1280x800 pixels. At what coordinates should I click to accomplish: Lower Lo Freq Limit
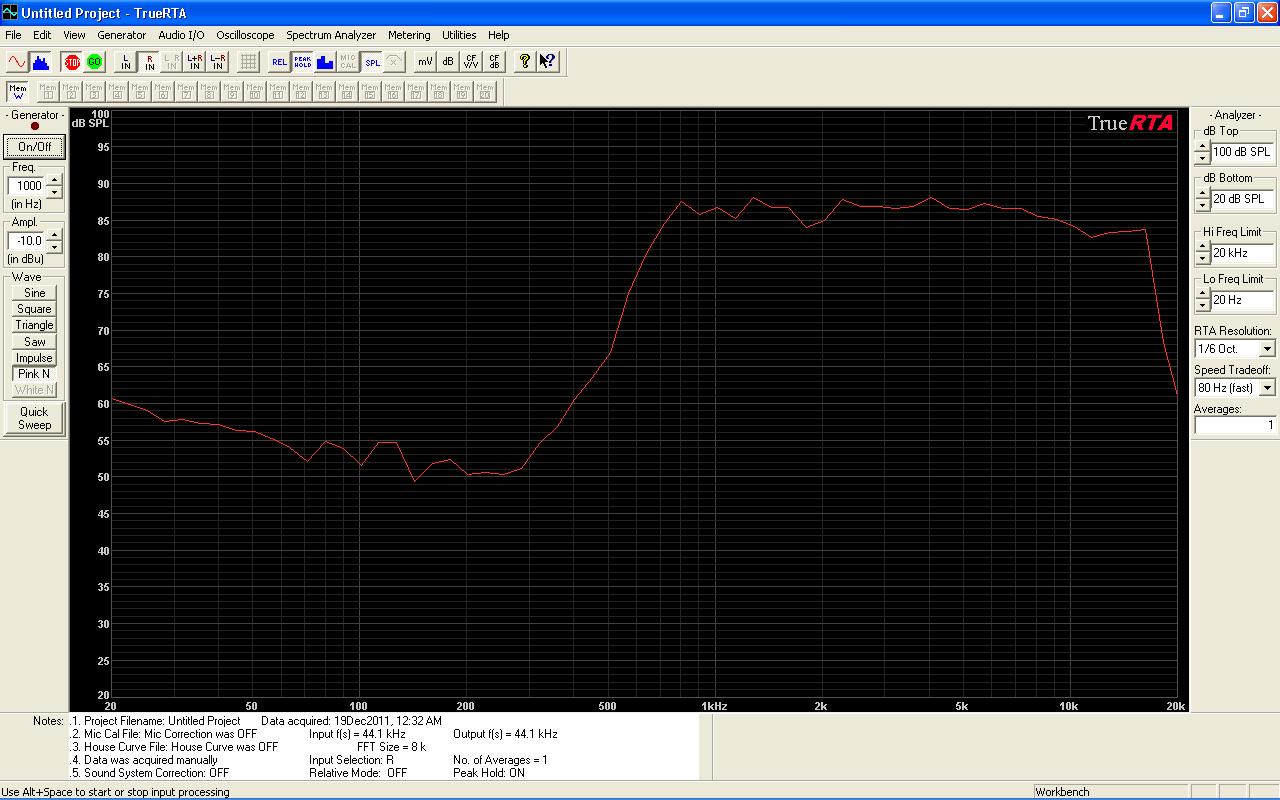[1202, 305]
